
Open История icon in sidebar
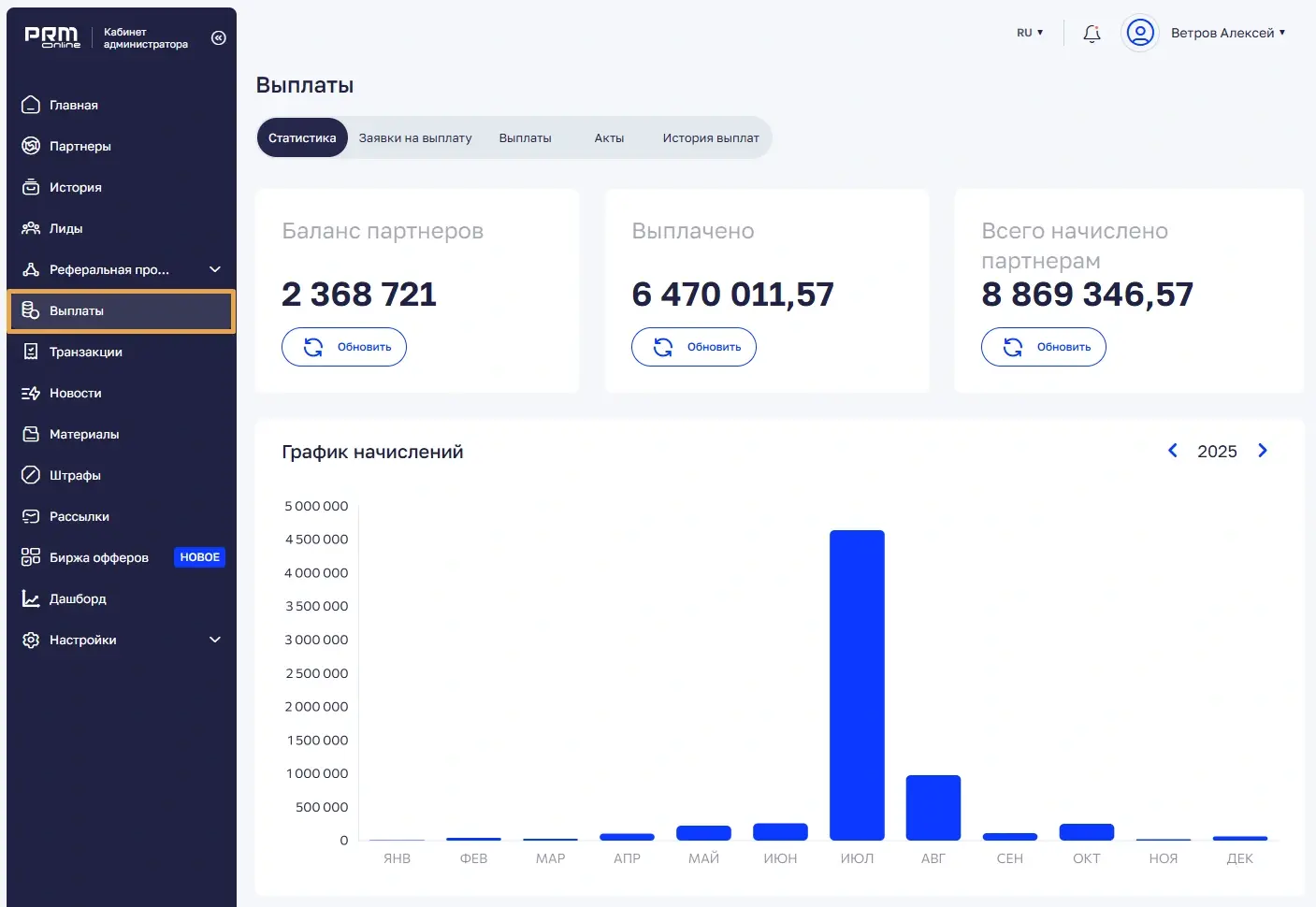point(31,187)
